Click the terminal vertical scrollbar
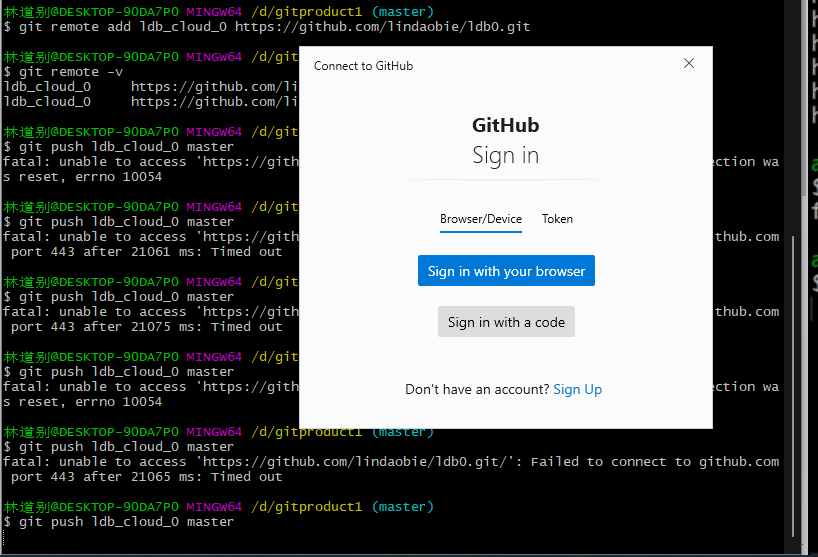Screen dimensions: 818x557 click(x=792, y=386)
